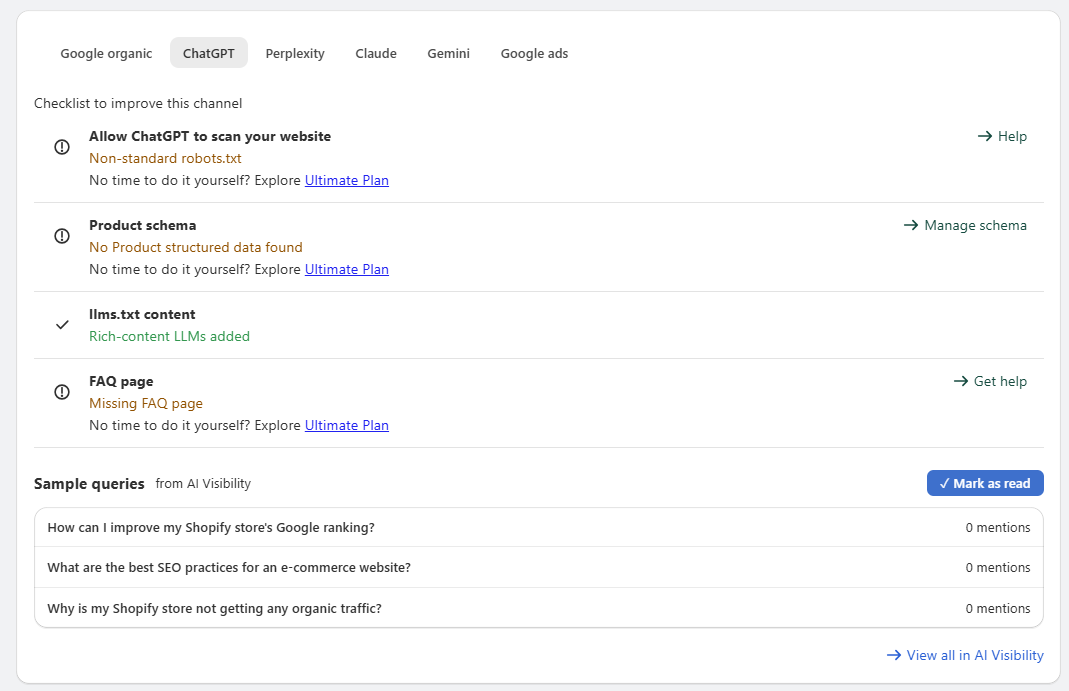
Task: Open Ultimate Plan link under robots.txt
Action: 346,181
